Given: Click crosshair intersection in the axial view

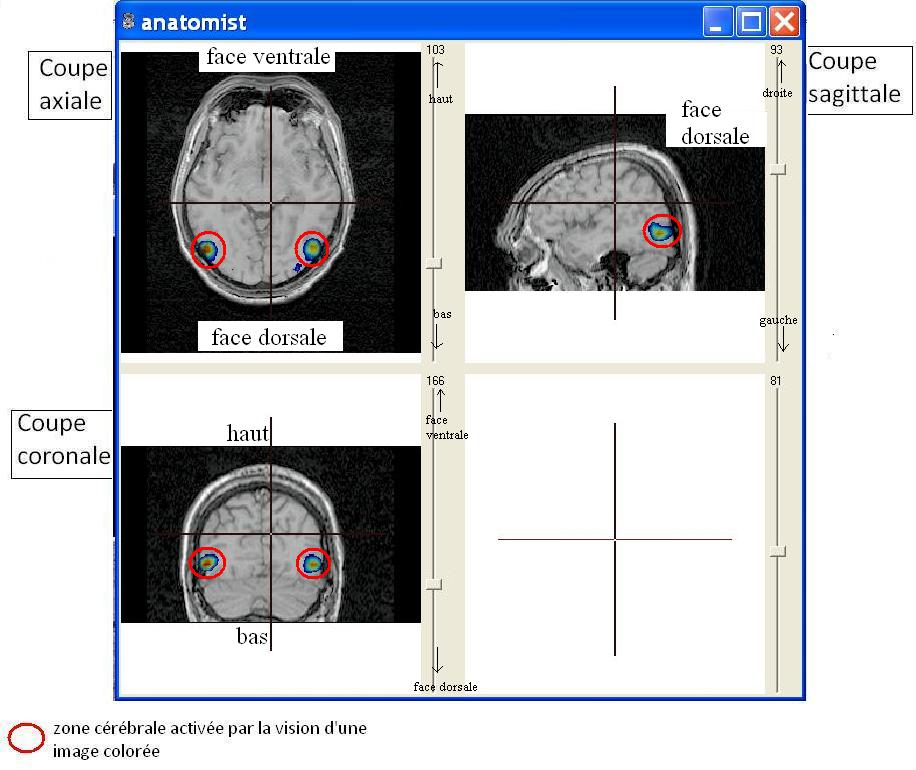Looking at the screenshot, I should [271, 203].
